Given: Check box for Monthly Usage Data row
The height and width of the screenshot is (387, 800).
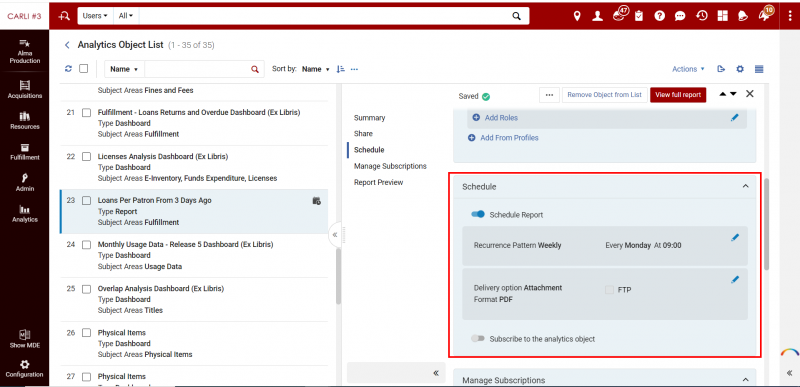Looking at the screenshot, I should pos(86,245).
